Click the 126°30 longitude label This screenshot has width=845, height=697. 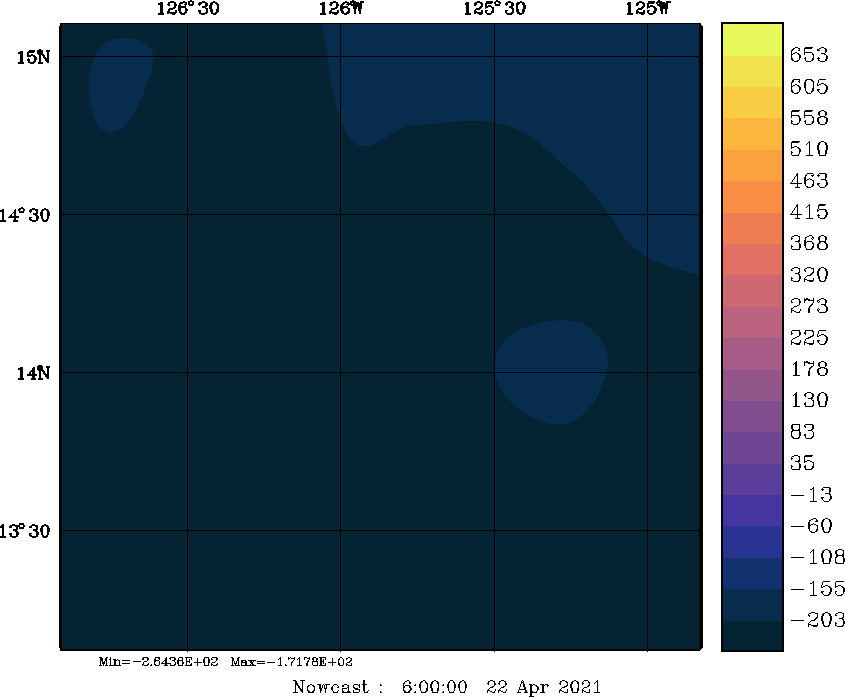(x=188, y=9)
